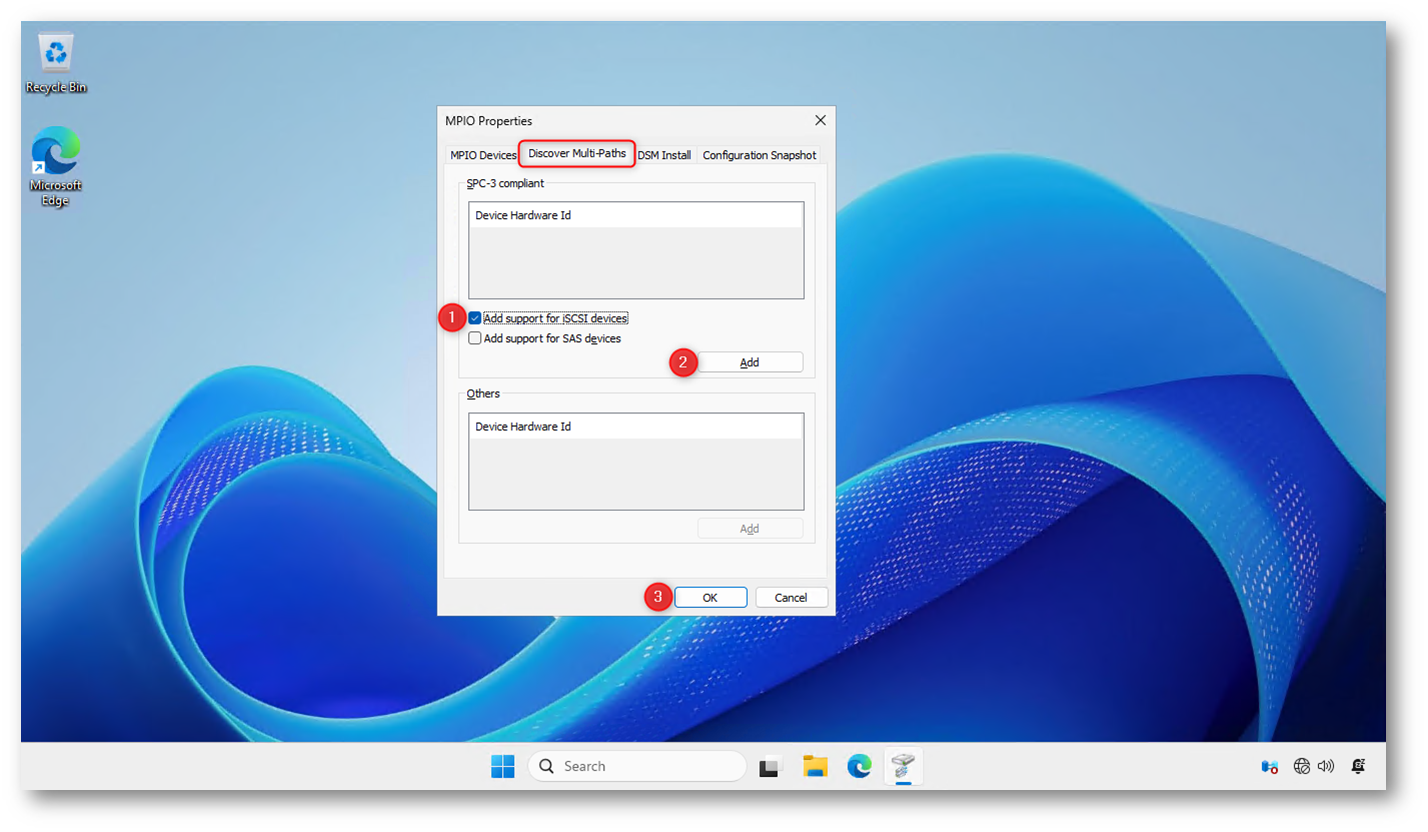
Task: Click the volume speaker tray icon
Action: tap(1326, 766)
